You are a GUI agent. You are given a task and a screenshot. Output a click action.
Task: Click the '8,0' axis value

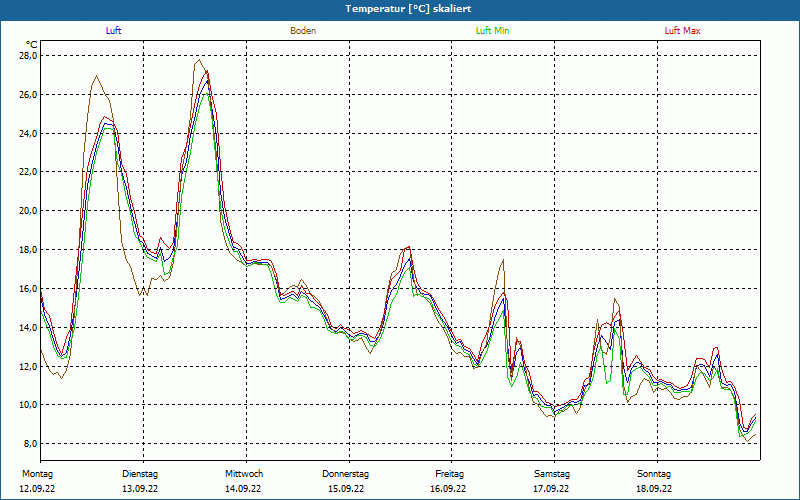coord(31,444)
